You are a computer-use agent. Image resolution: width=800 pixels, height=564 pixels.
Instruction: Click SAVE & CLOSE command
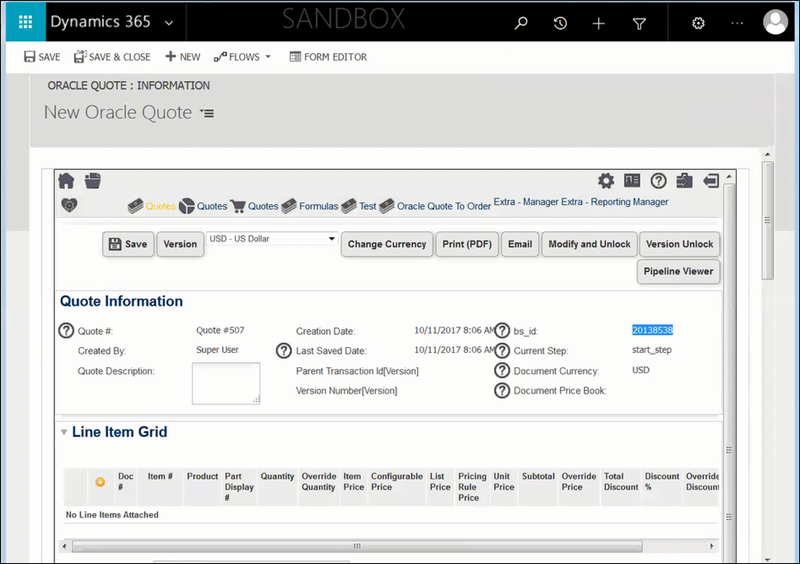(x=112, y=57)
